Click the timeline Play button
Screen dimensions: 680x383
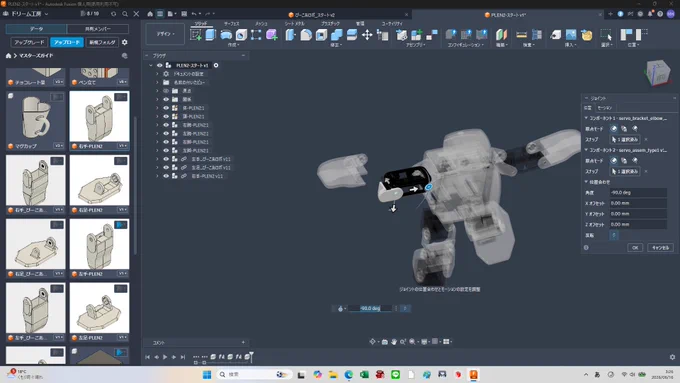(x=165, y=357)
